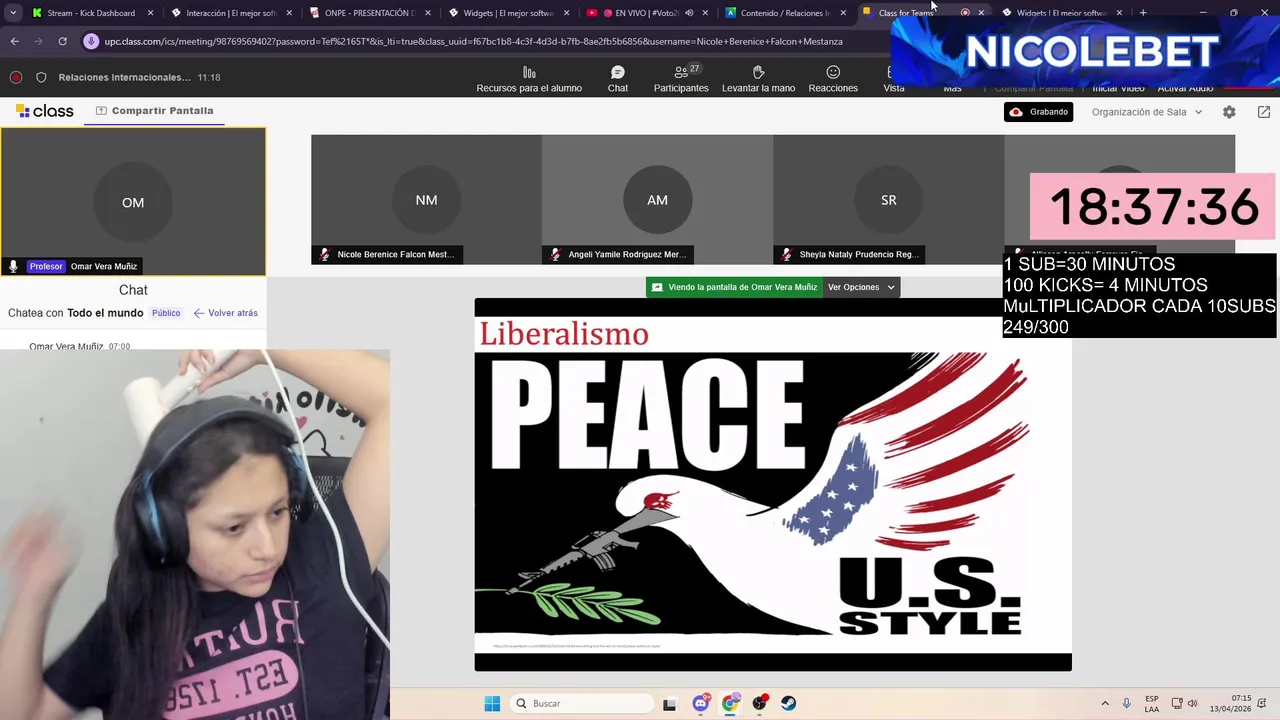Click the Chat panel heading
1280x720 pixels.
(133, 290)
